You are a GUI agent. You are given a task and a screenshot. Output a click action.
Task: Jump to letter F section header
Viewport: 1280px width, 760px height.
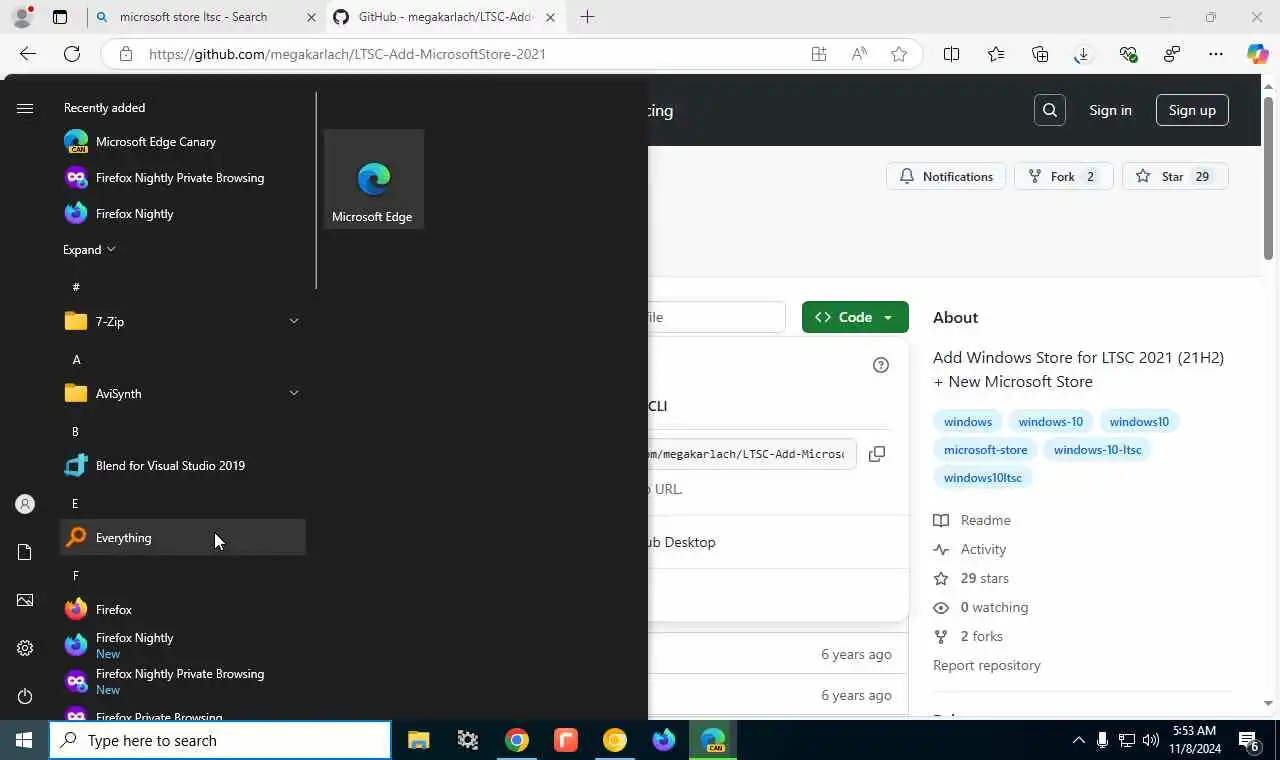(76, 576)
